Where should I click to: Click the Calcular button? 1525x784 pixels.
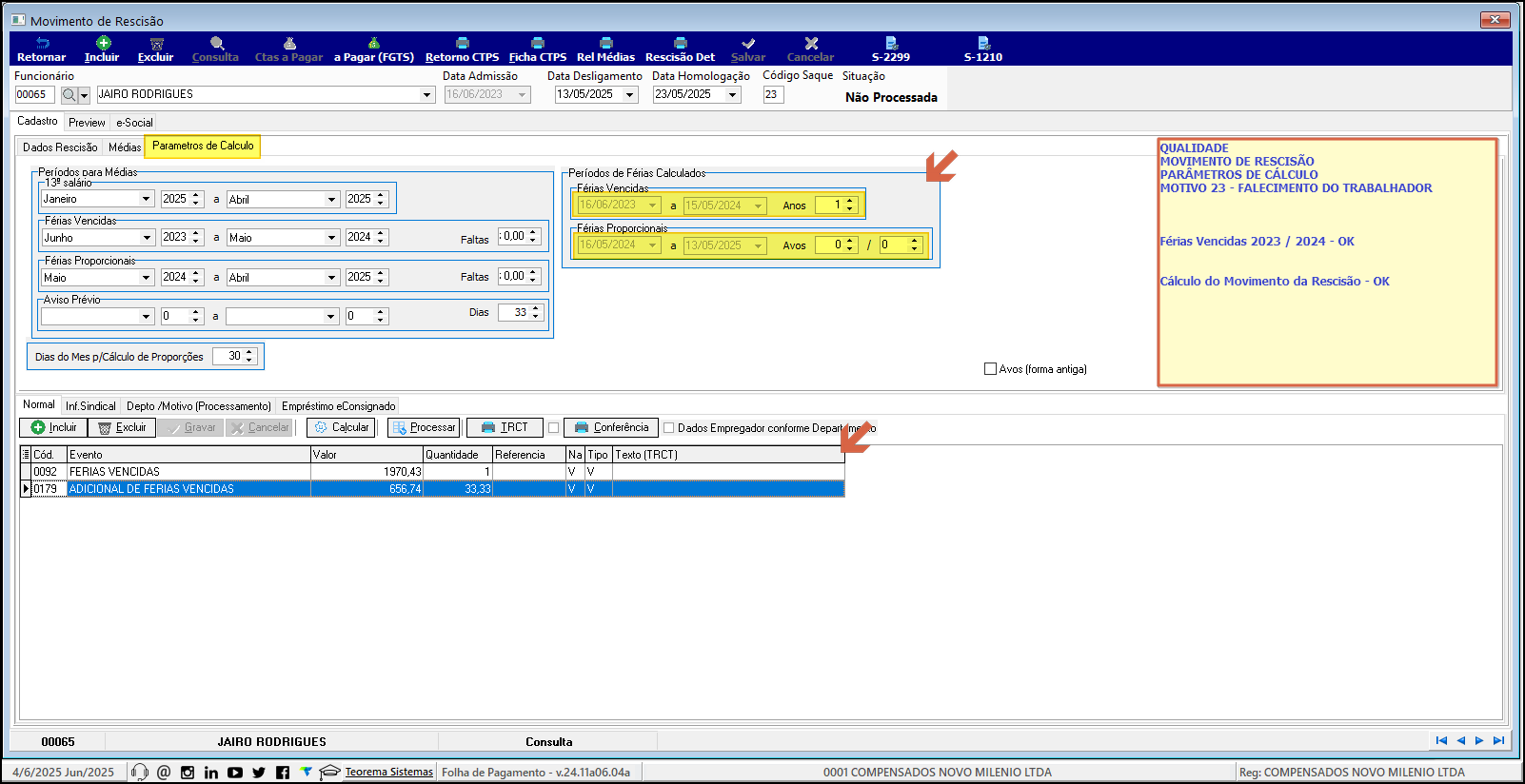341,428
